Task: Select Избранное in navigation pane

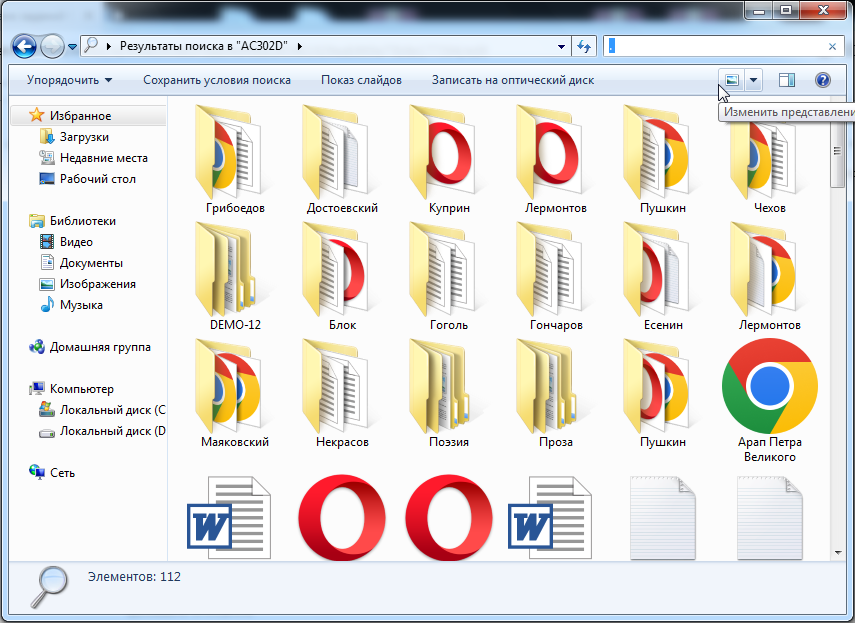Action: [x=80, y=116]
